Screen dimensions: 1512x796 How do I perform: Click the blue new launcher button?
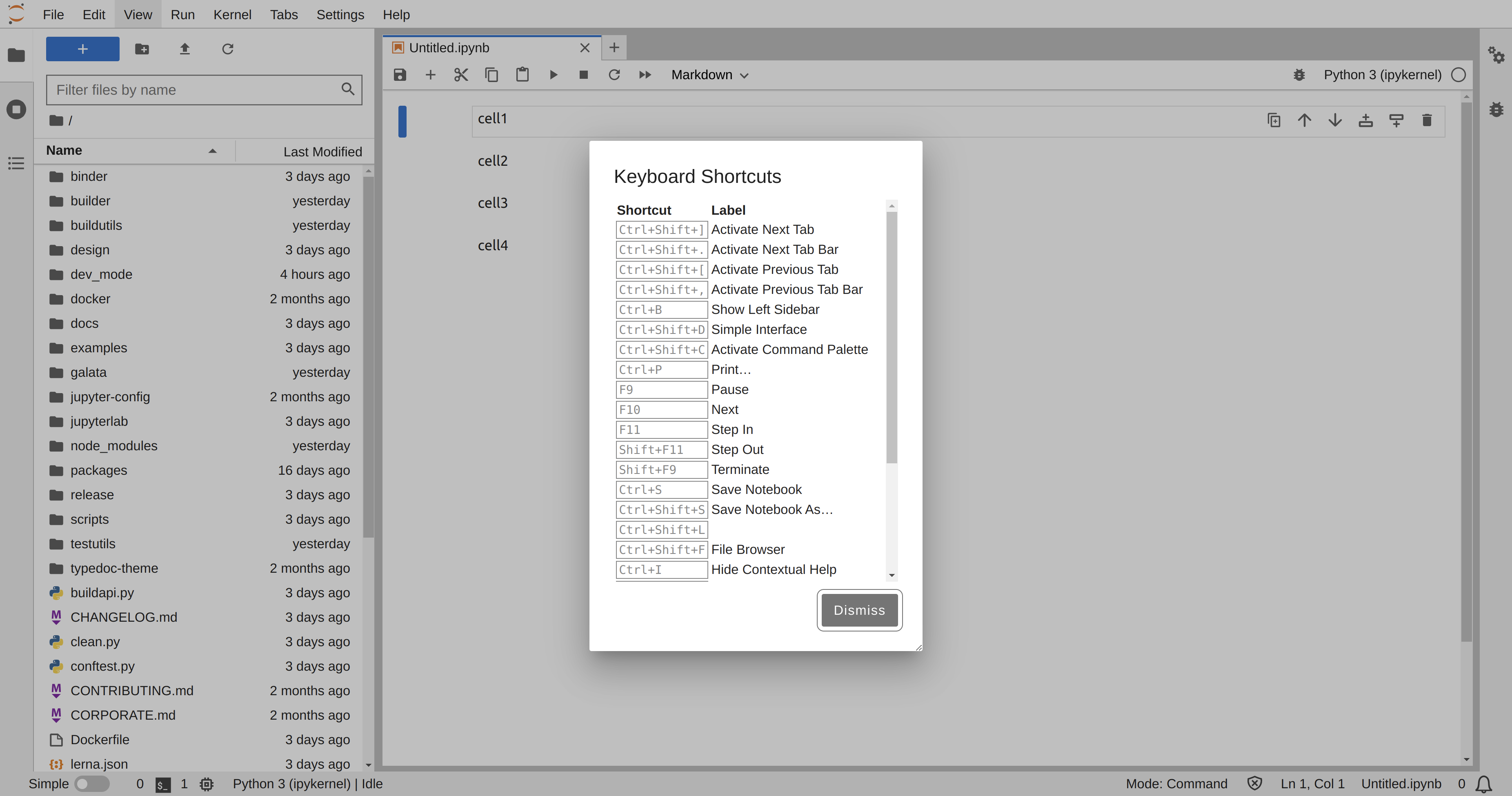coord(82,49)
